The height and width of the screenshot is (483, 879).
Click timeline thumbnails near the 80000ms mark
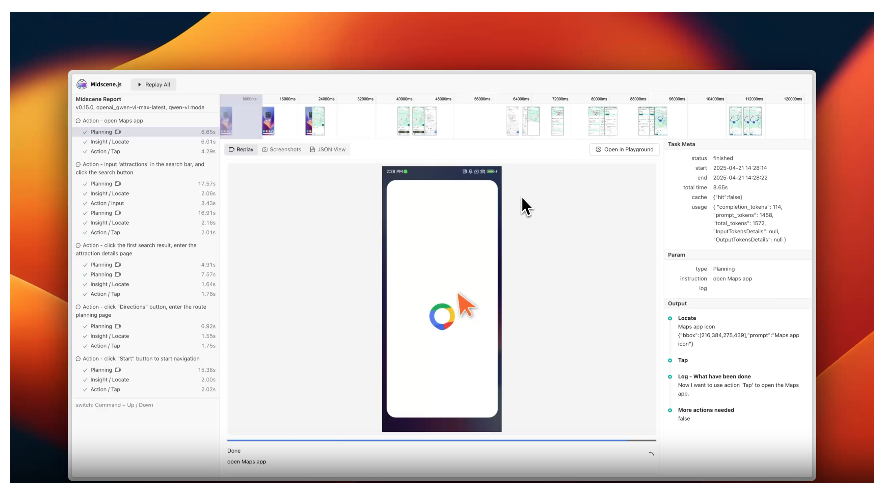point(603,120)
